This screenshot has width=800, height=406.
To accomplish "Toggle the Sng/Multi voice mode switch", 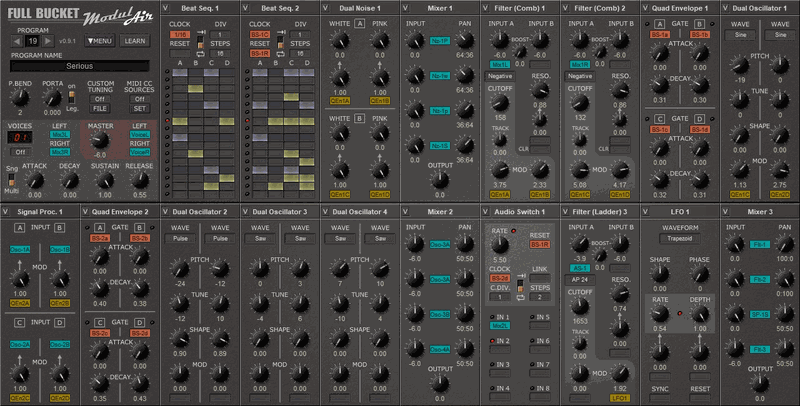I will click(11, 182).
